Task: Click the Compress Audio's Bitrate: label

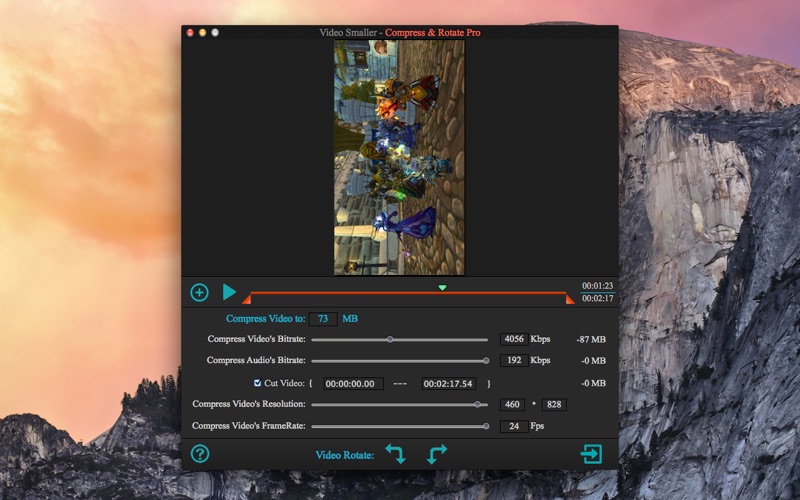Action: pyautogui.click(x=256, y=360)
